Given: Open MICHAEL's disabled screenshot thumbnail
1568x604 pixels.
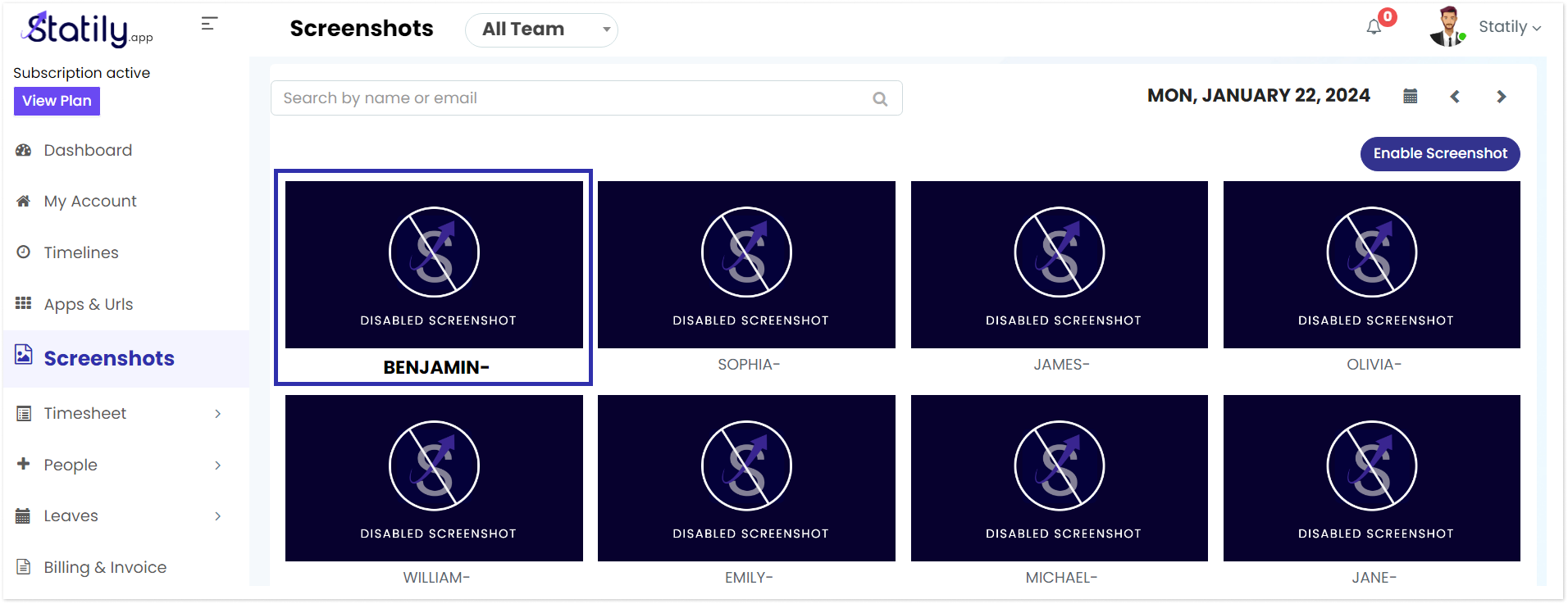Looking at the screenshot, I should [x=1060, y=479].
